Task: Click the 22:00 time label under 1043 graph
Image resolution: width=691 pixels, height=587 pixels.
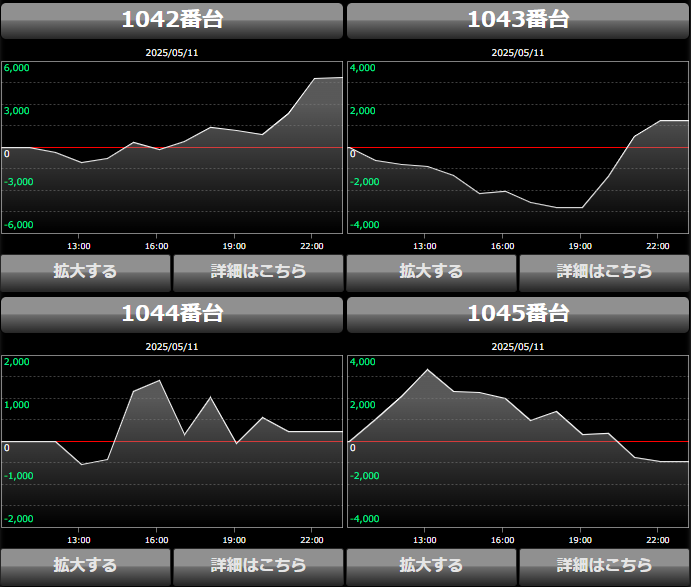Action: tap(658, 246)
